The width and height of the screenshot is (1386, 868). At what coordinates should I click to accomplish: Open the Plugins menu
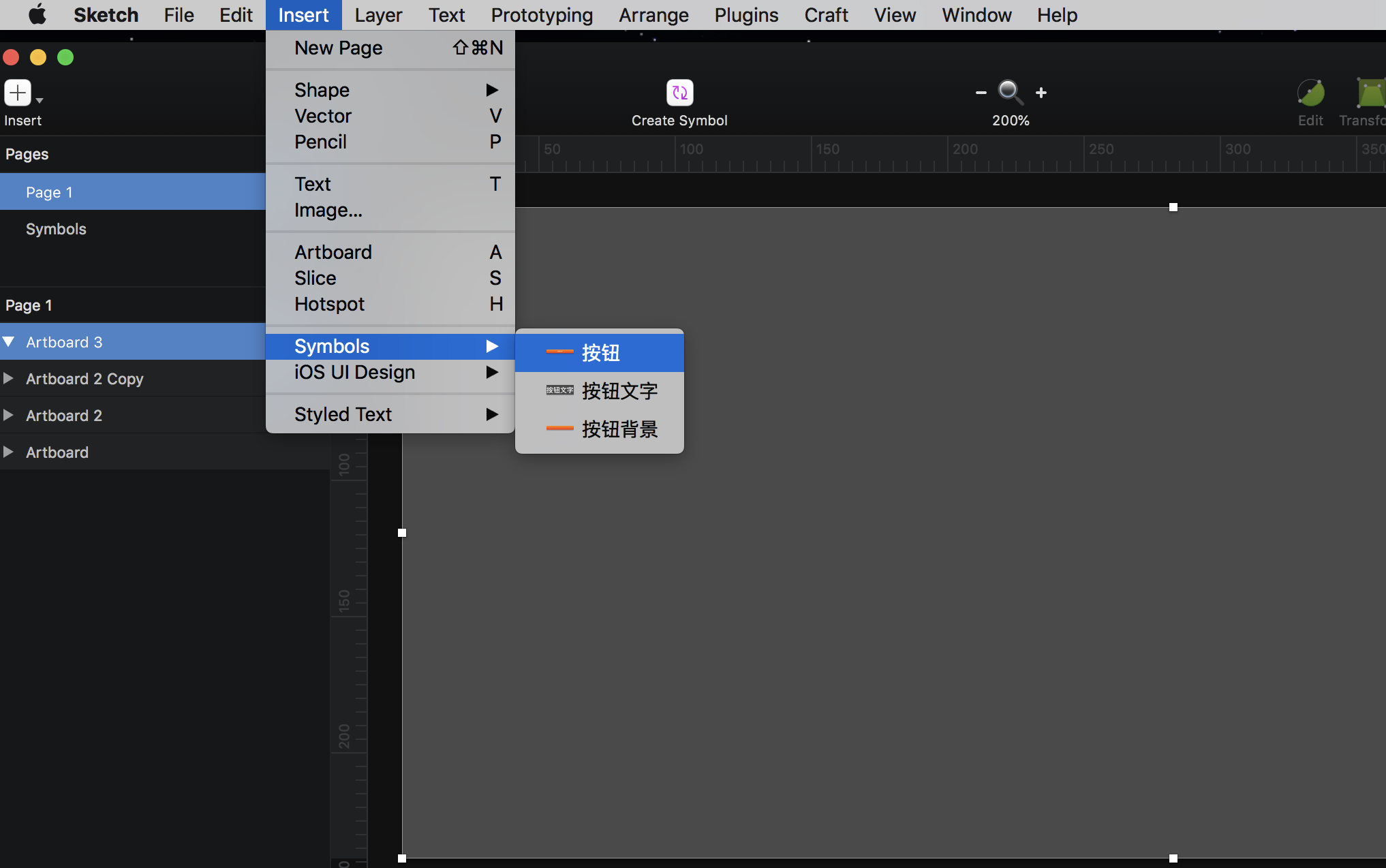point(746,15)
